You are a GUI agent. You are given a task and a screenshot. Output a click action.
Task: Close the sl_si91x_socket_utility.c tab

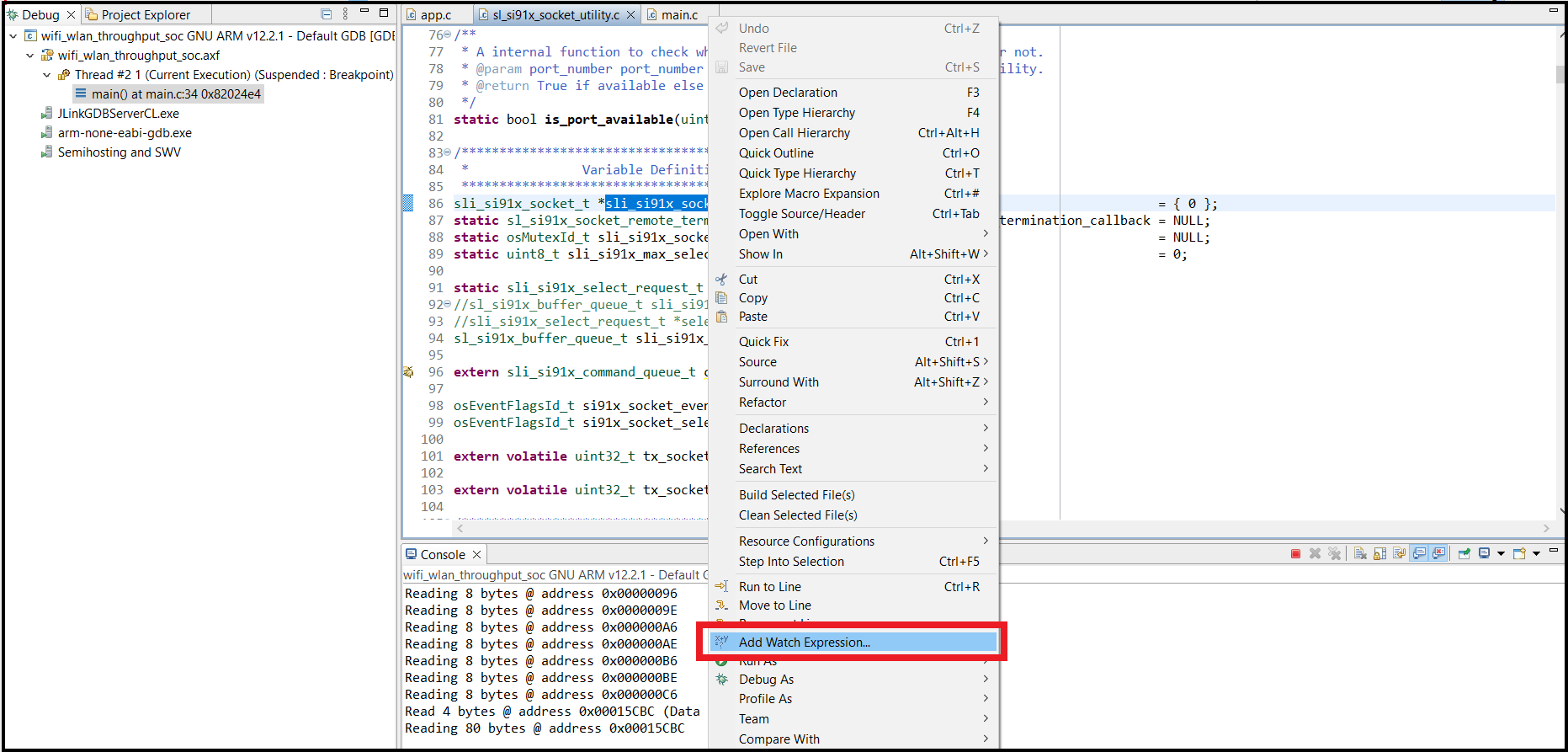(630, 15)
